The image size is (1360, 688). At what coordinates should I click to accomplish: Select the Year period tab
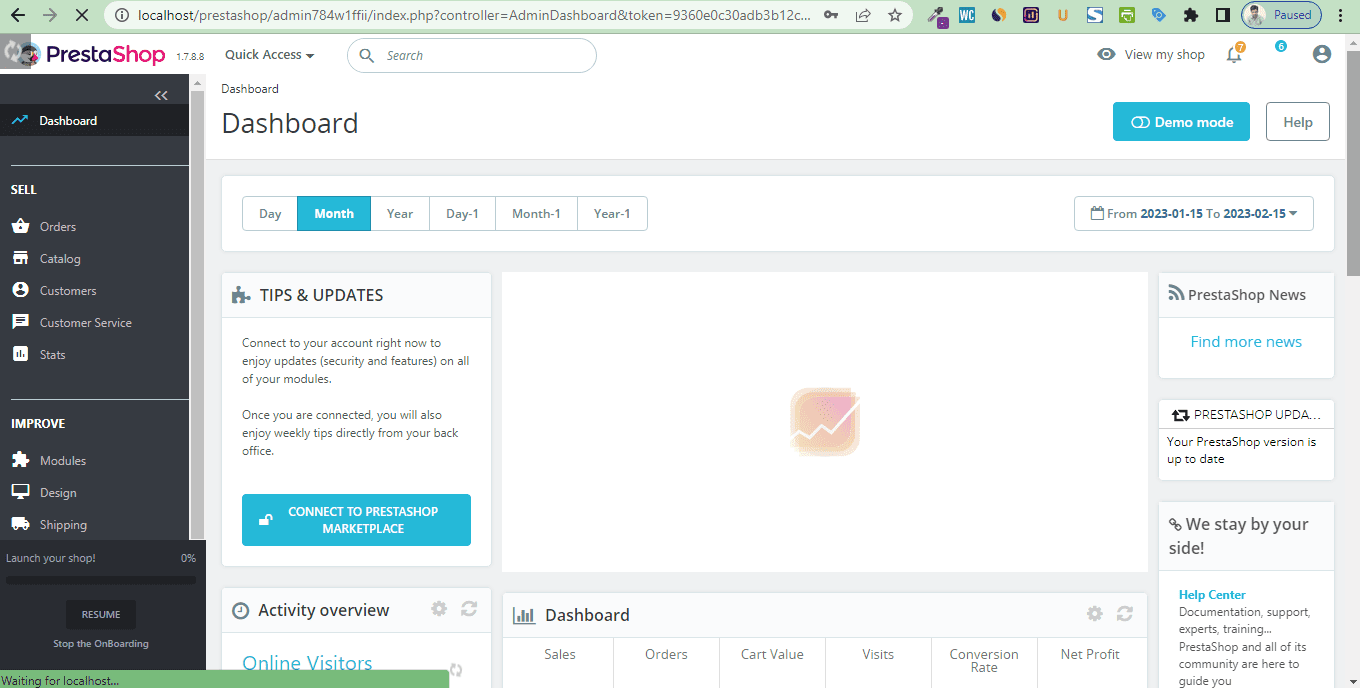click(400, 214)
